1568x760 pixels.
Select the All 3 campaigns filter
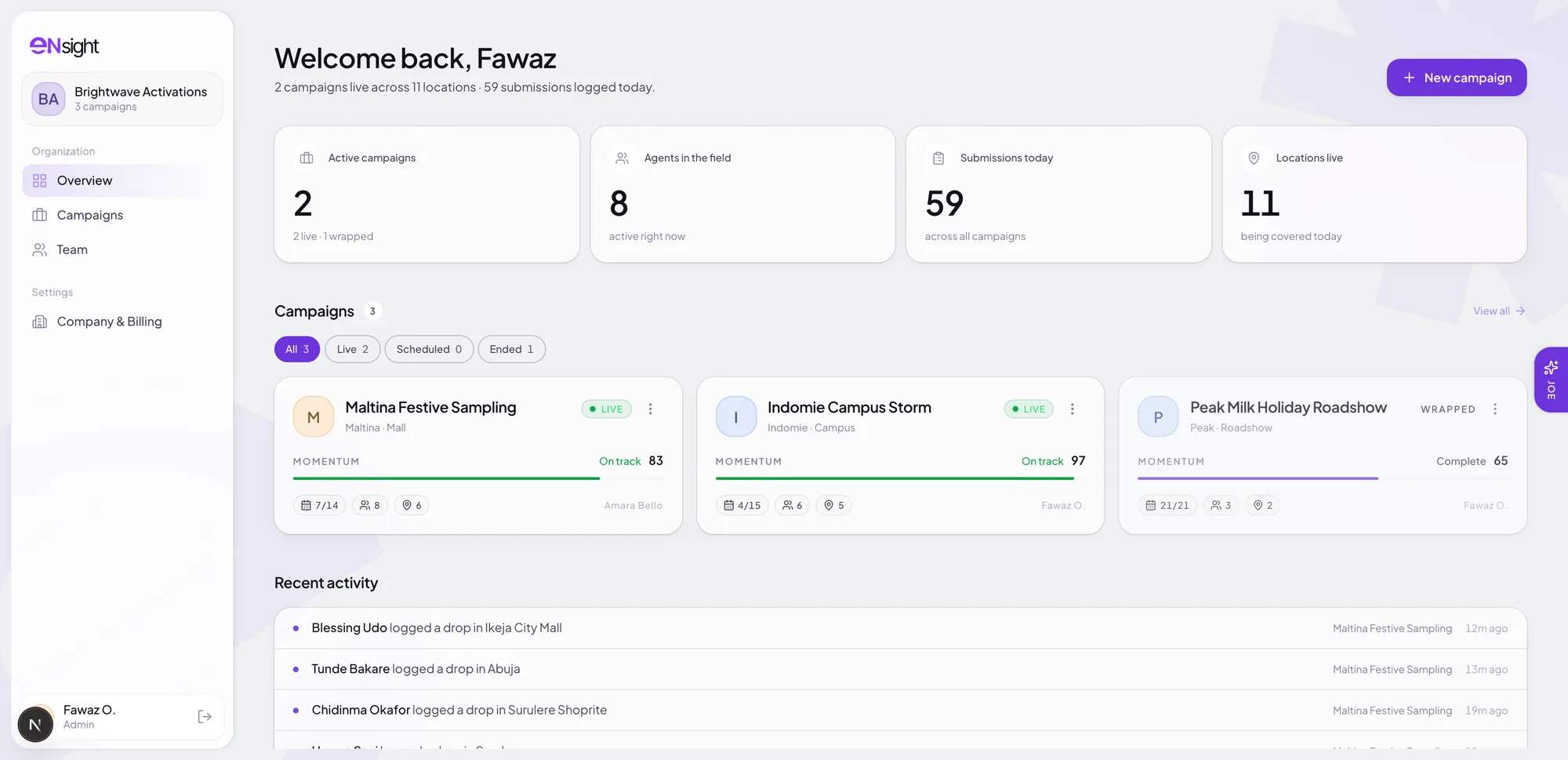pos(297,349)
